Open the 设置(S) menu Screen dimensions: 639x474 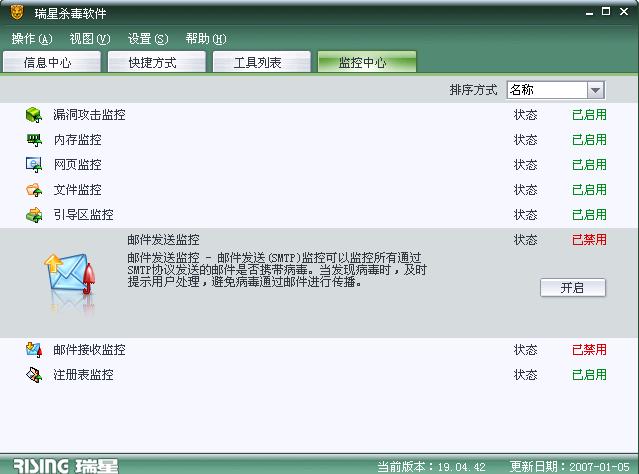pyautogui.click(x=148, y=39)
